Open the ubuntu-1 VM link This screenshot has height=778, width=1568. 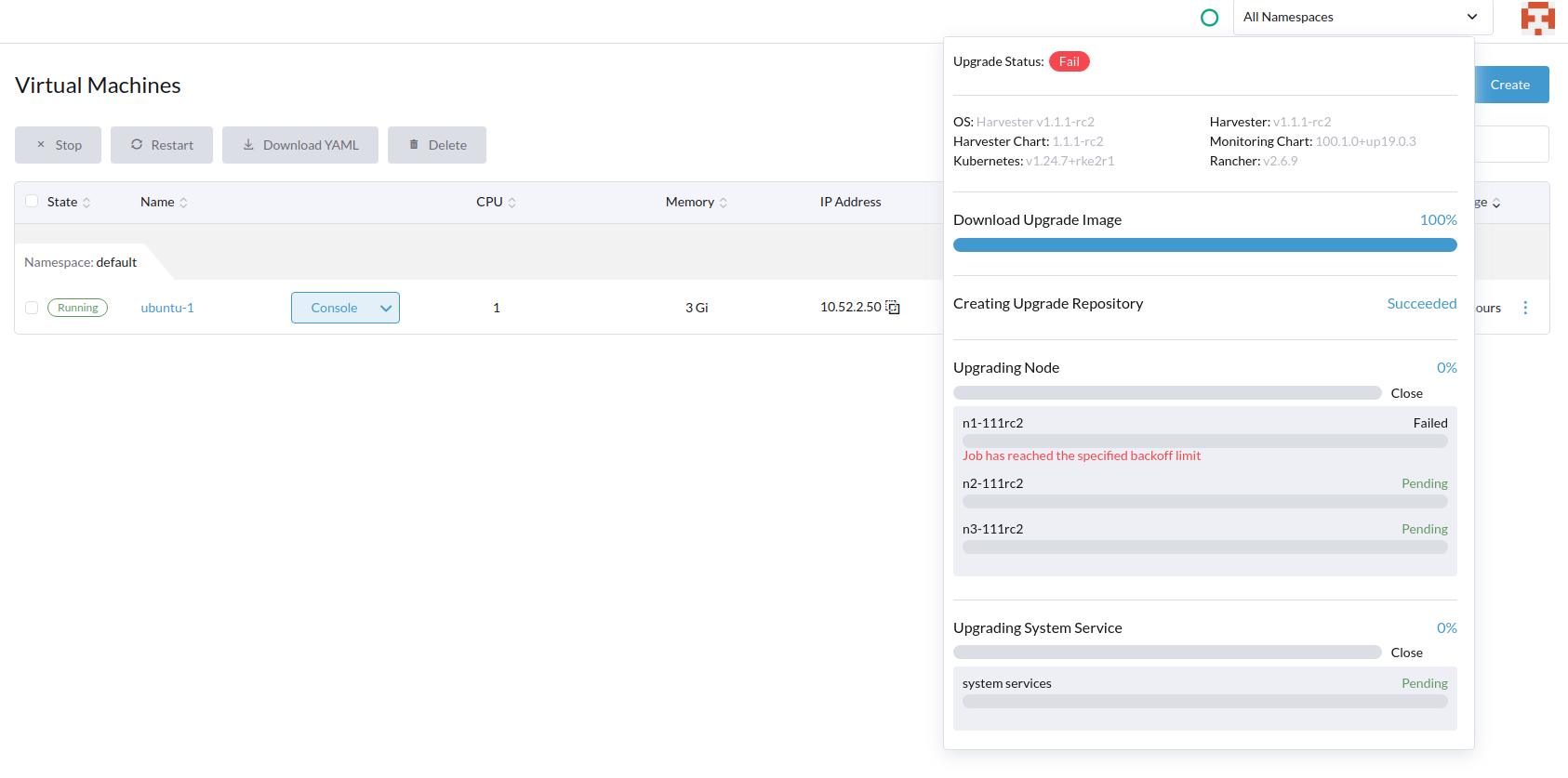pyautogui.click(x=167, y=308)
